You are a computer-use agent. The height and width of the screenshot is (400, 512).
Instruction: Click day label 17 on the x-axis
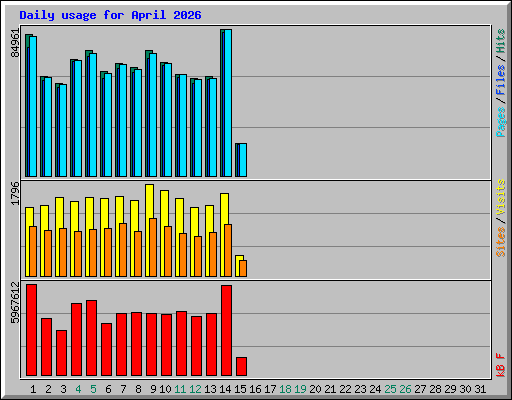[x=270, y=389]
